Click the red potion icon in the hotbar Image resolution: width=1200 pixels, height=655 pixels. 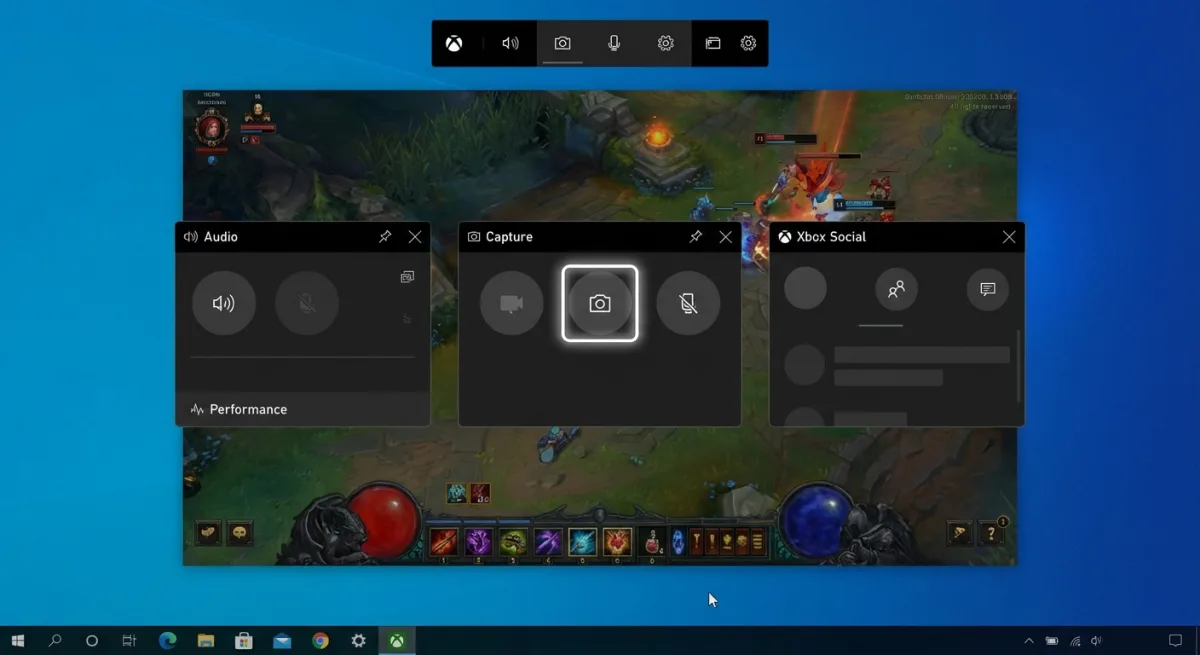(653, 542)
